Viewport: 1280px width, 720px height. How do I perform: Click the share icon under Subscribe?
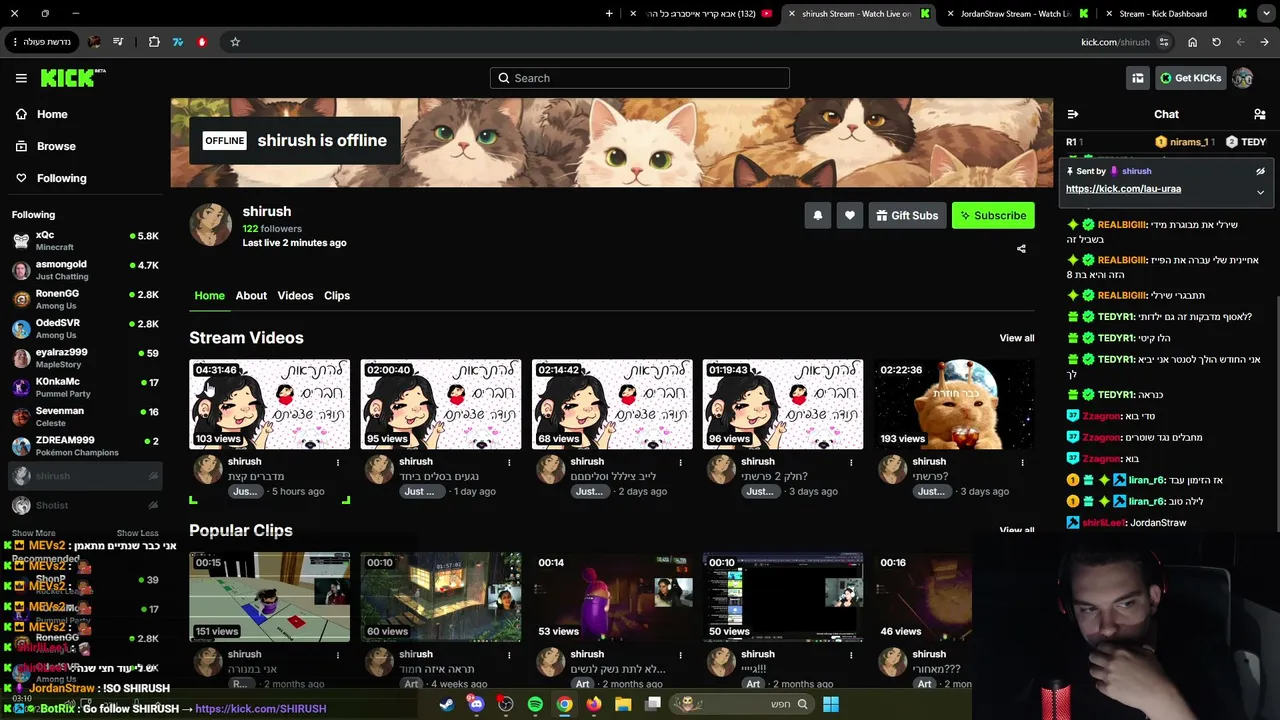click(1021, 249)
